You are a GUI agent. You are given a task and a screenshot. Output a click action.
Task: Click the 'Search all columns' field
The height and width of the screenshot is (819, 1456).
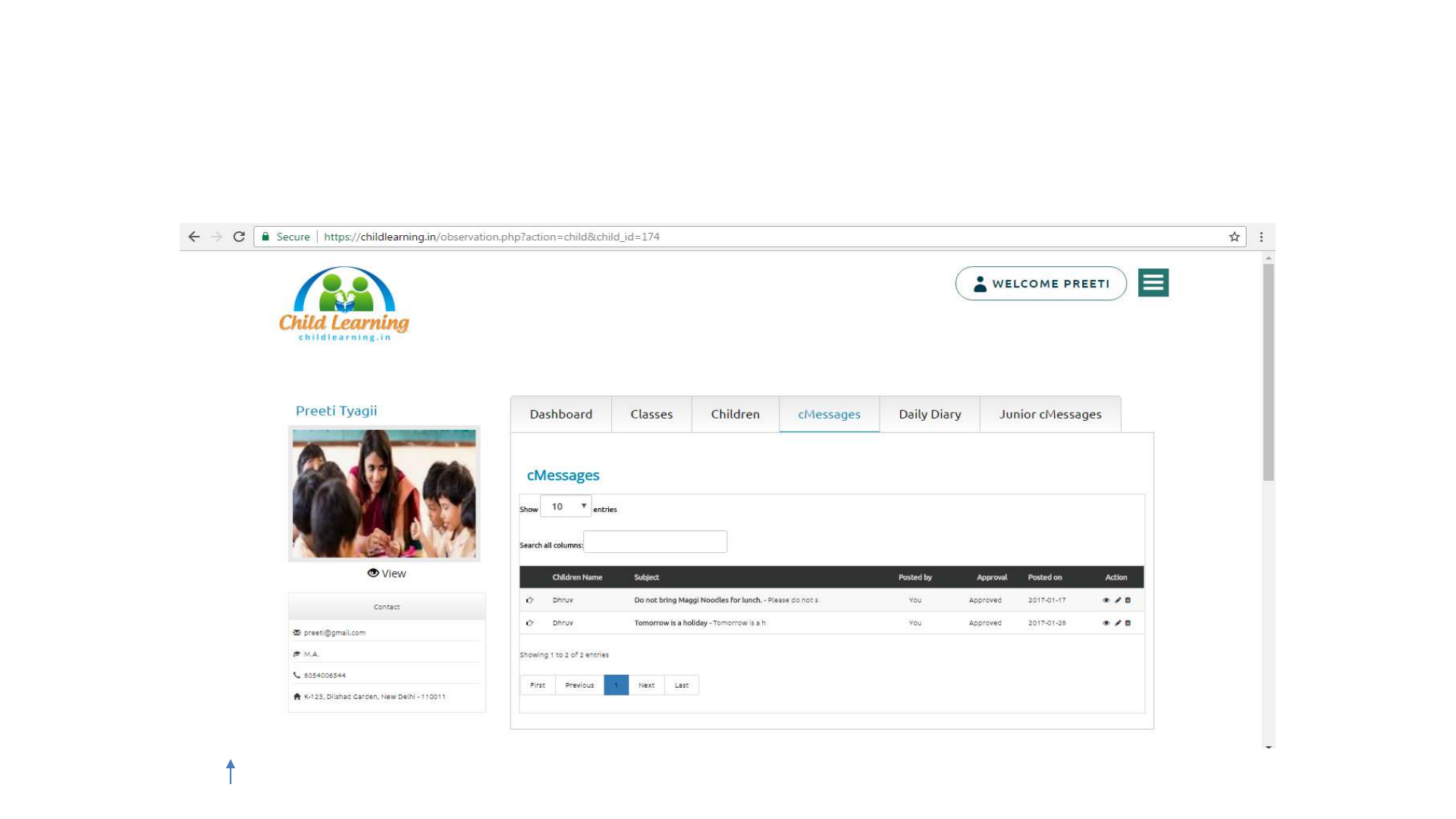coord(654,541)
